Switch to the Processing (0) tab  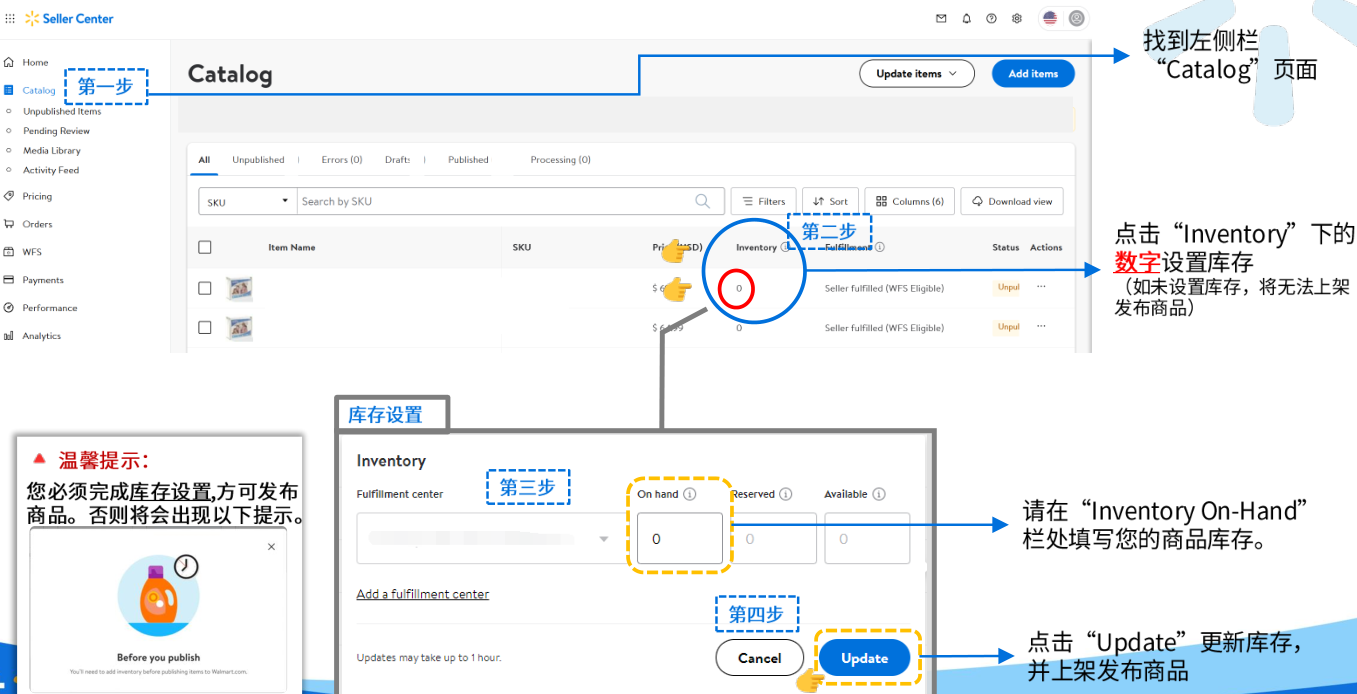pos(560,160)
